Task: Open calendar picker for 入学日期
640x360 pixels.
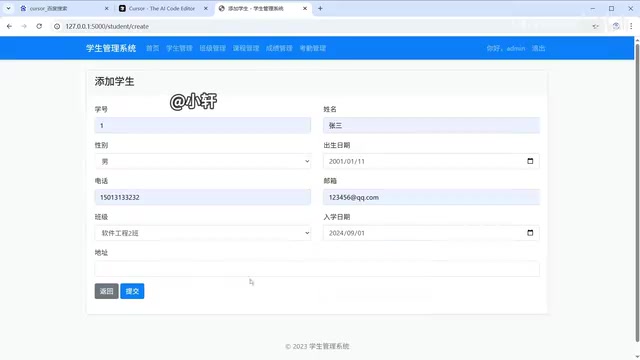Action: pos(530,233)
